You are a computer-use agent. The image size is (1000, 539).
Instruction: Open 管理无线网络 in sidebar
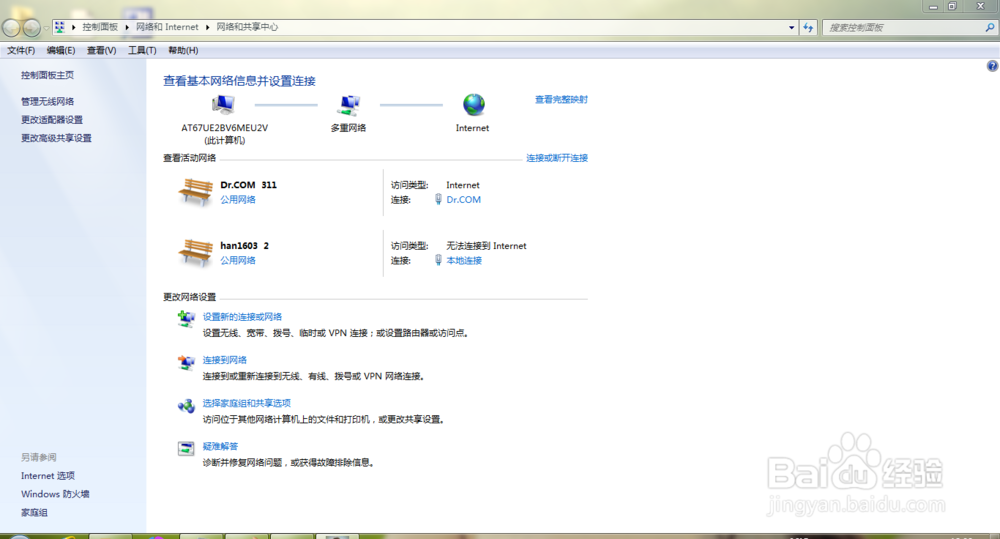[47, 101]
